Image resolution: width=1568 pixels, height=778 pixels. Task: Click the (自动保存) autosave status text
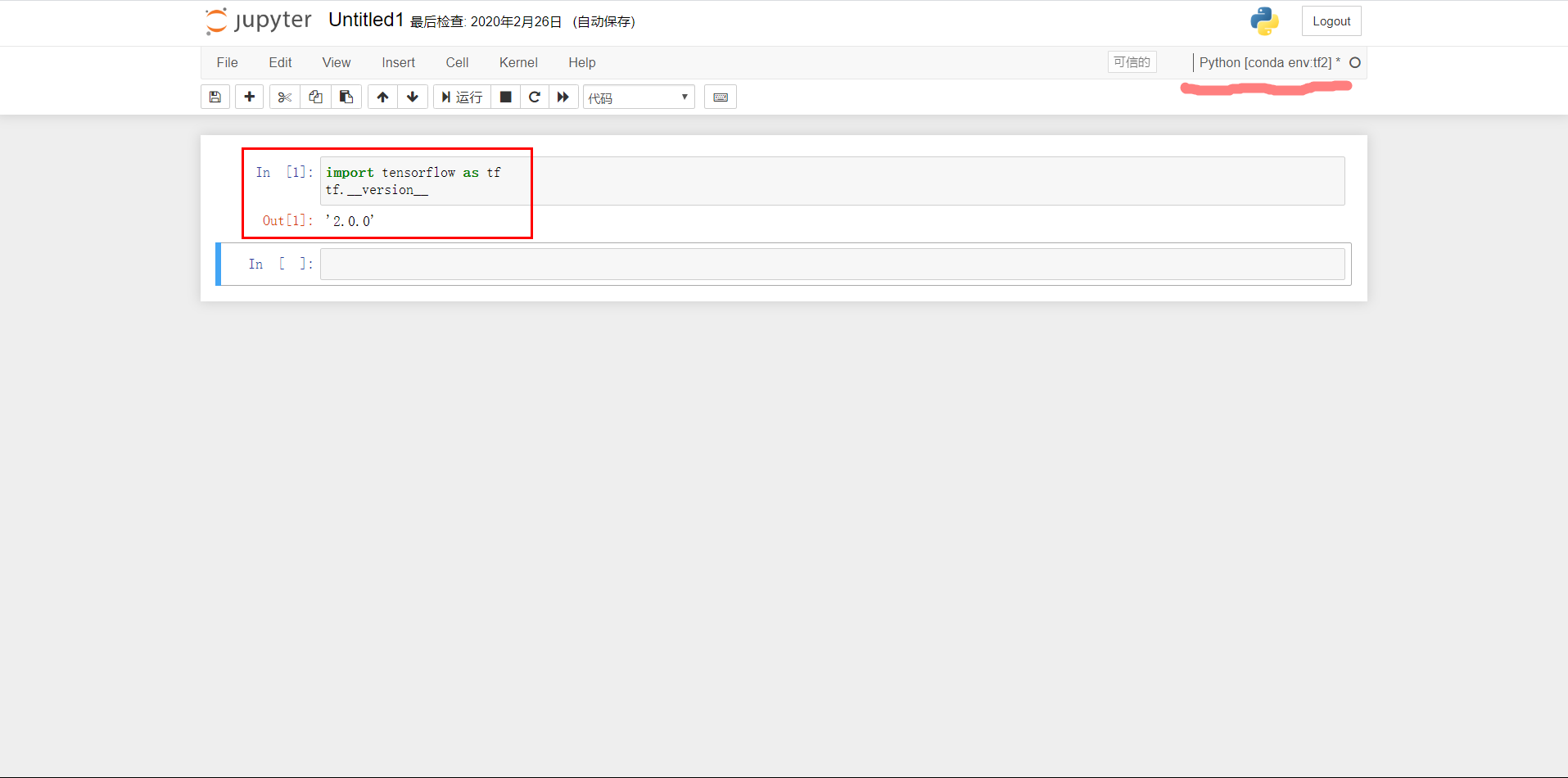[604, 22]
